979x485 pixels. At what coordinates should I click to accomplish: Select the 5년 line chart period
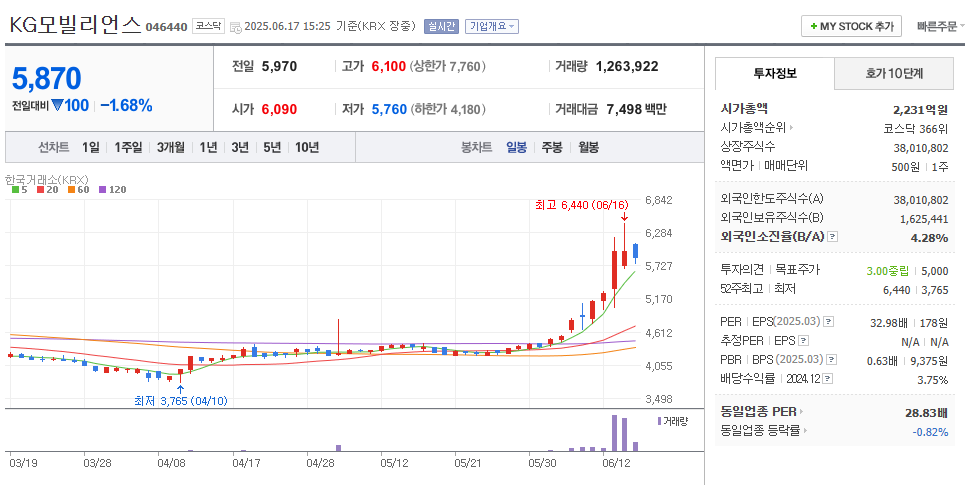pos(272,147)
